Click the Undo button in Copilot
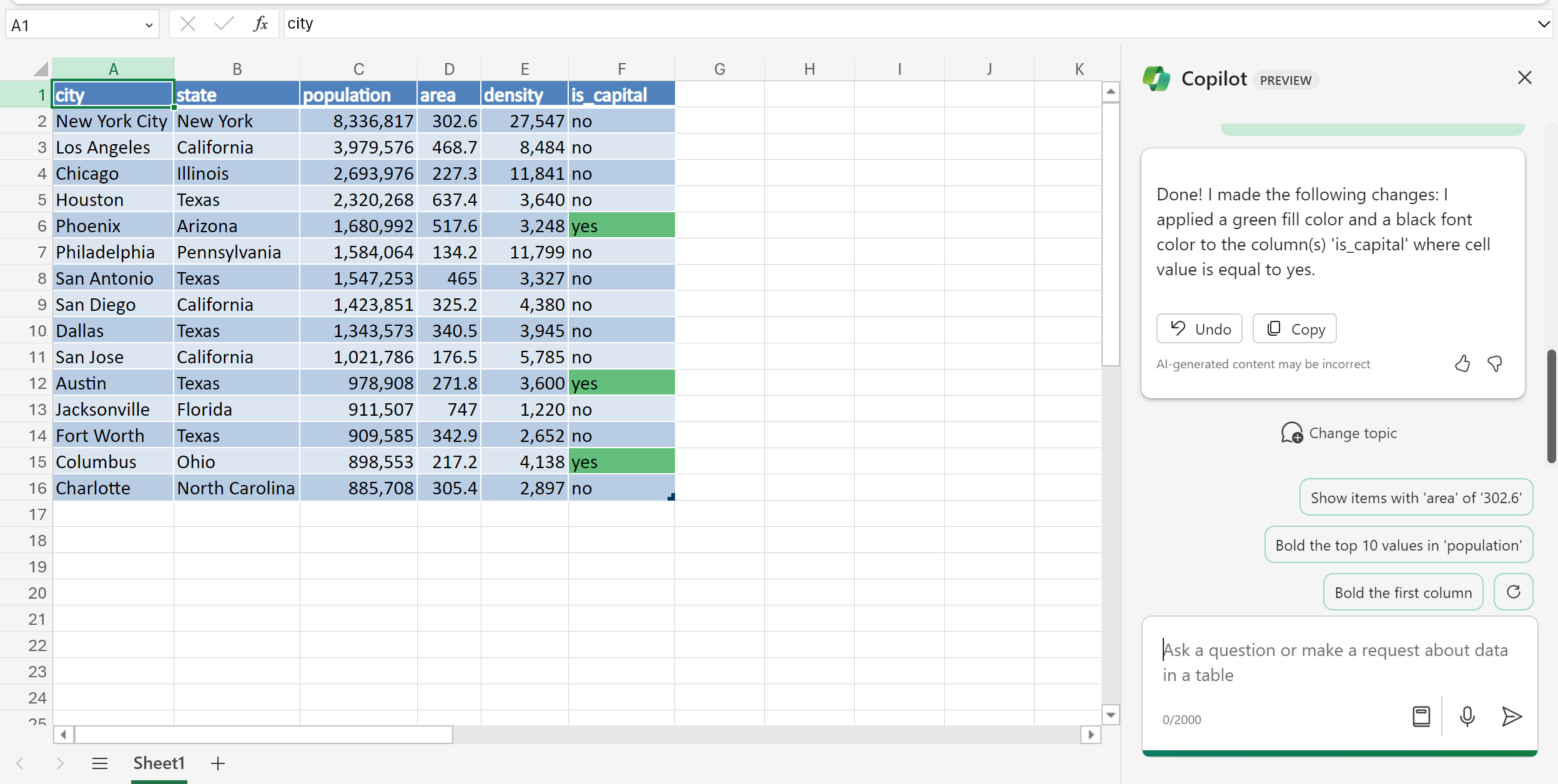This screenshot has width=1558, height=784. pyautogui.click(x=1200, y=329)
